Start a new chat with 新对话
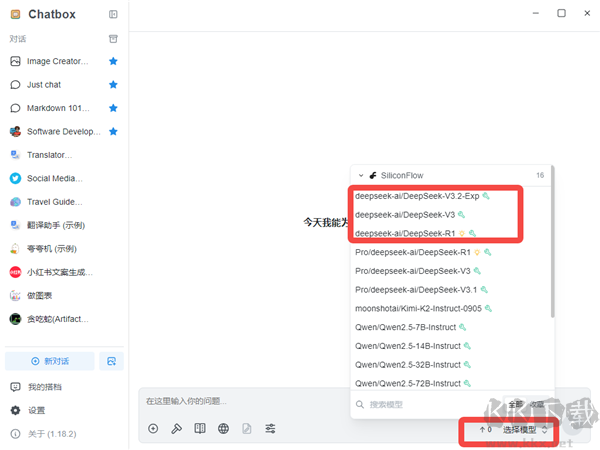This screenshot has width=600, height=450. point(50,361)
